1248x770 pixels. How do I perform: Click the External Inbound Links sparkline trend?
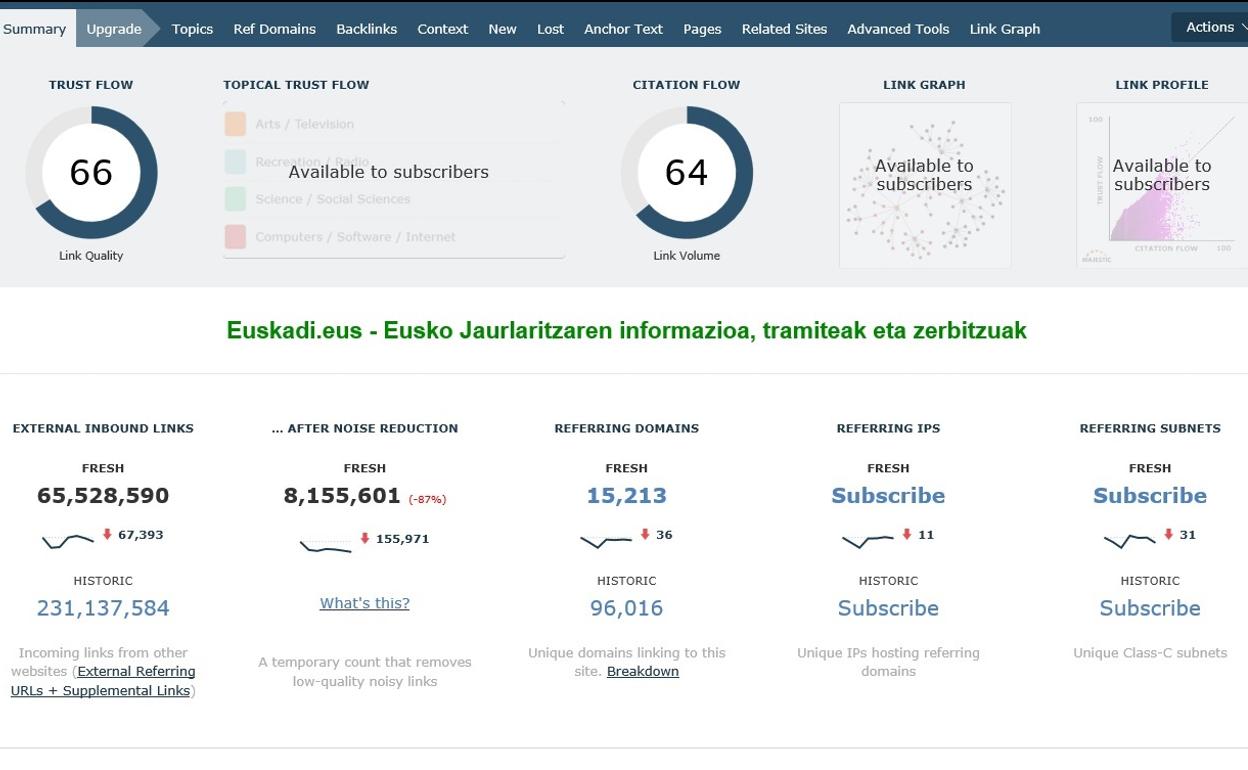click(x=67, y=540)
